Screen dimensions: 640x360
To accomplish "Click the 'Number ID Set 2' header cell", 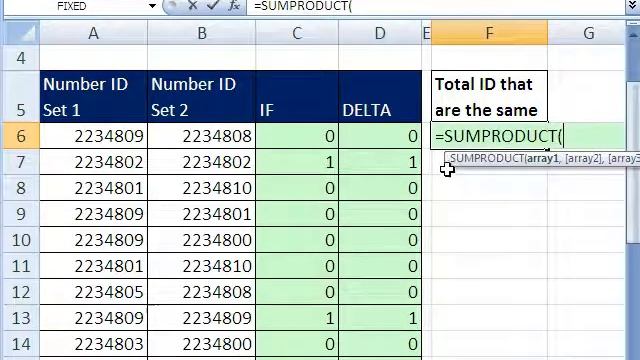I will click(202, 96).
